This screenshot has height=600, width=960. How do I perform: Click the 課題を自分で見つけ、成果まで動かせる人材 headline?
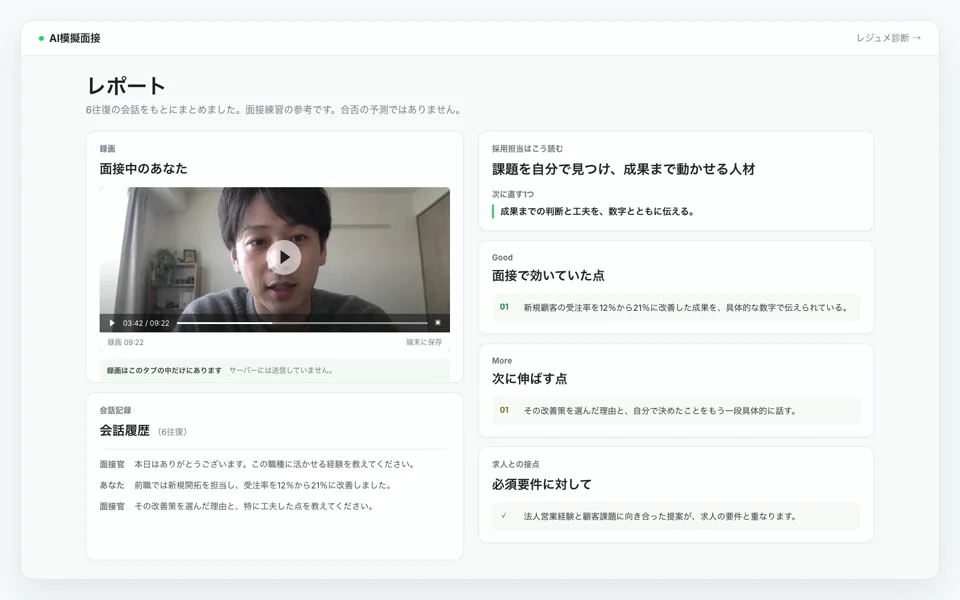pos(623,169)
